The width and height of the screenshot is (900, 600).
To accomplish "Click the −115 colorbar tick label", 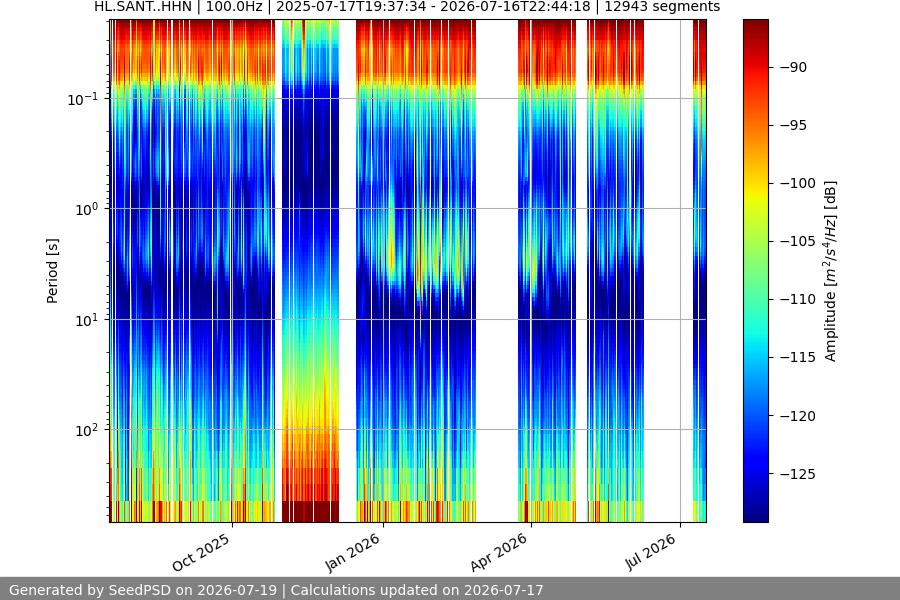I will [798, 357].
